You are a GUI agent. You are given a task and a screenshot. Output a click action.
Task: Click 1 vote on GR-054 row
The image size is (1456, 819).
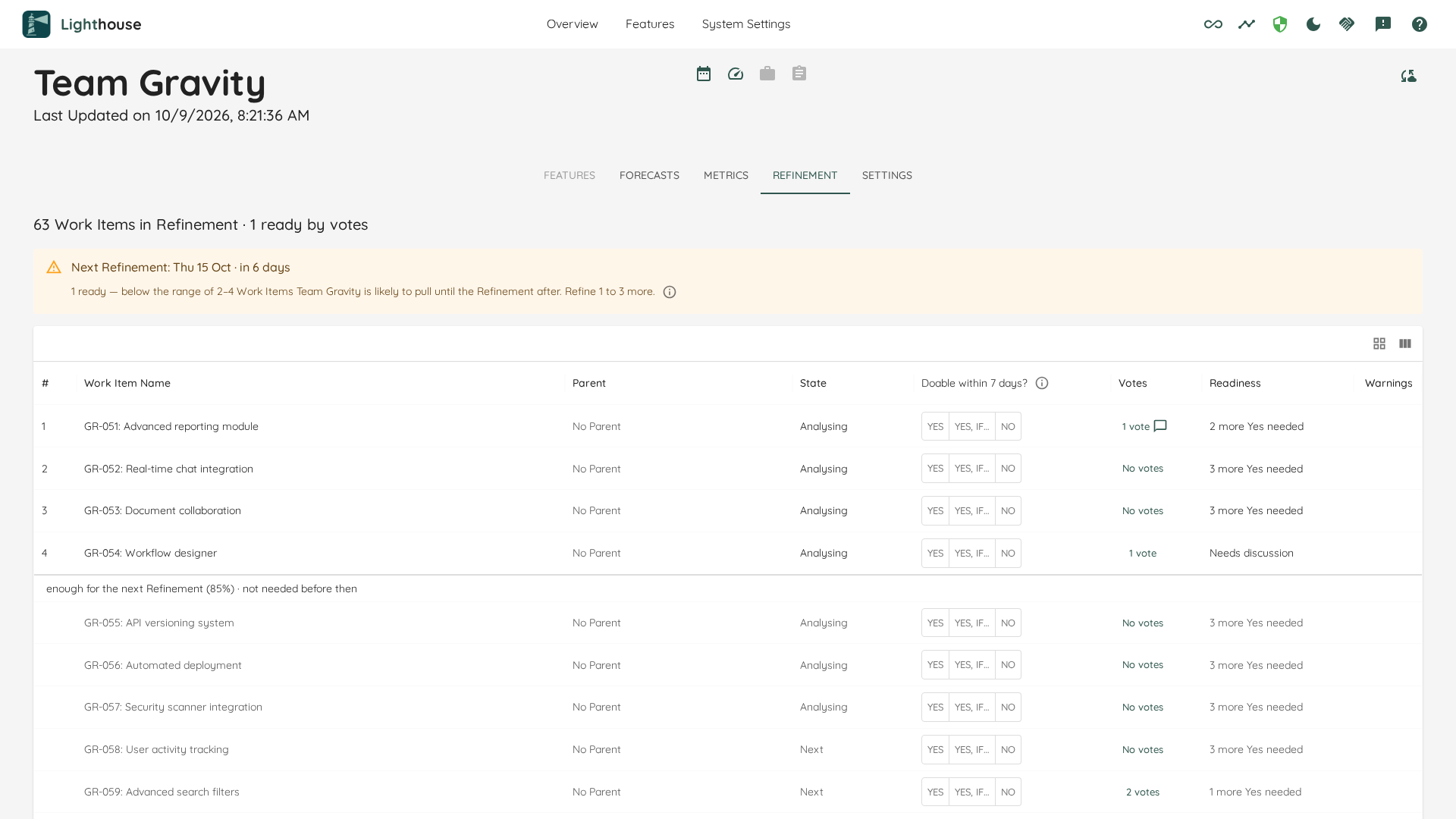point(1143,554)
